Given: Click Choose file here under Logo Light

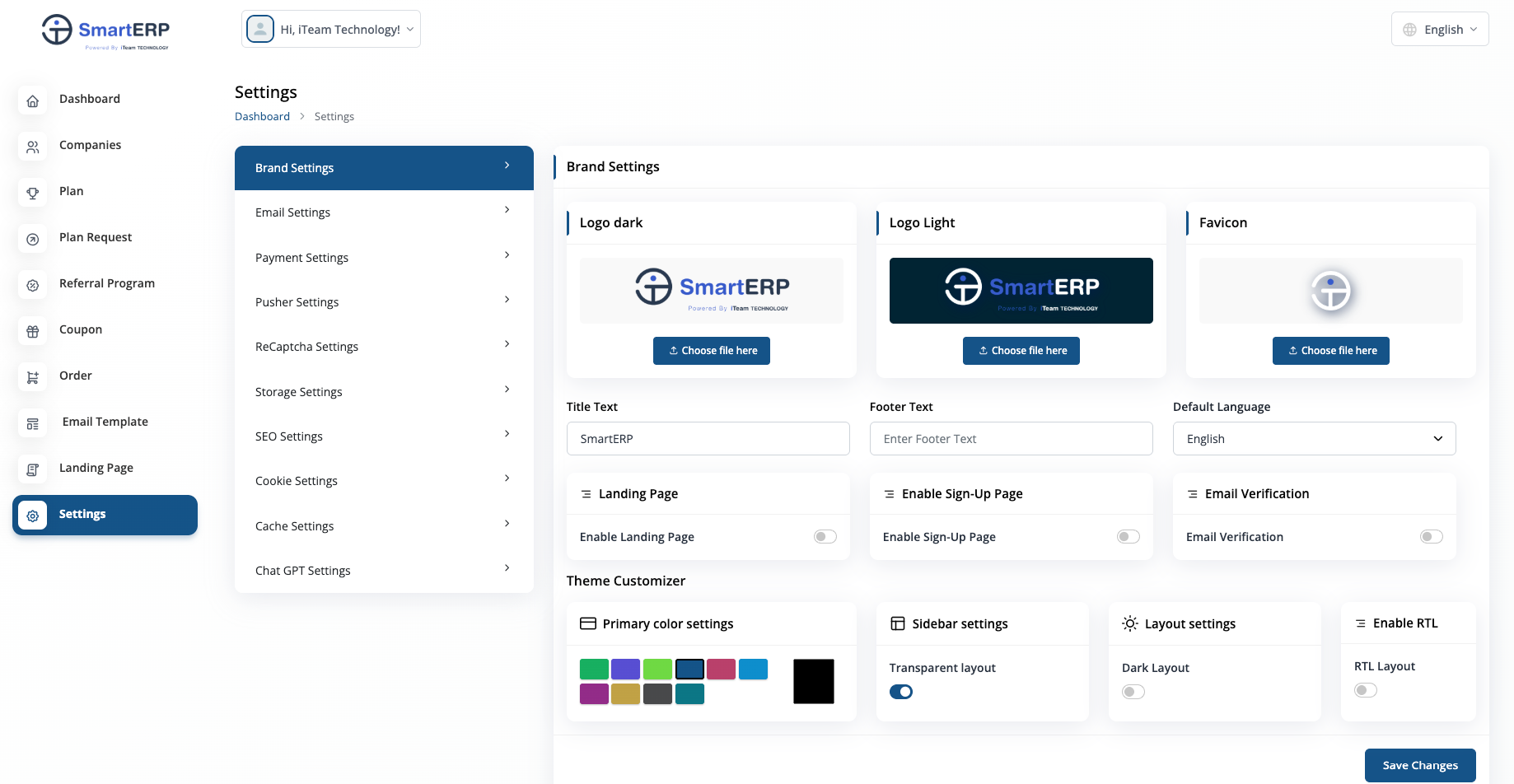Looking at the screenshot, I should tap(1021, 351).
